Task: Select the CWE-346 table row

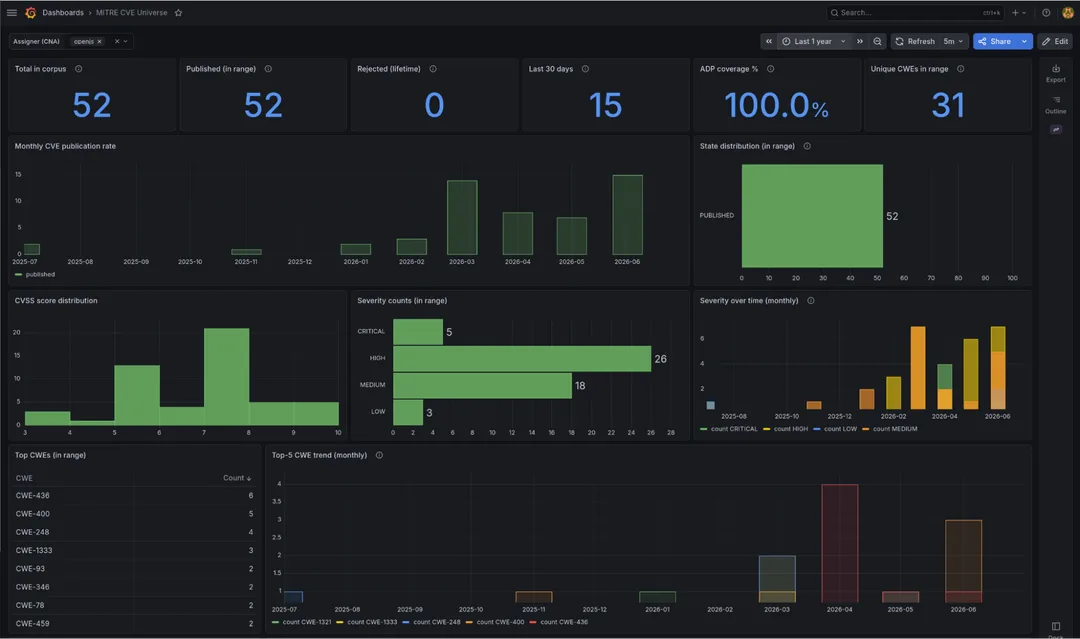Action: [134, 587]
